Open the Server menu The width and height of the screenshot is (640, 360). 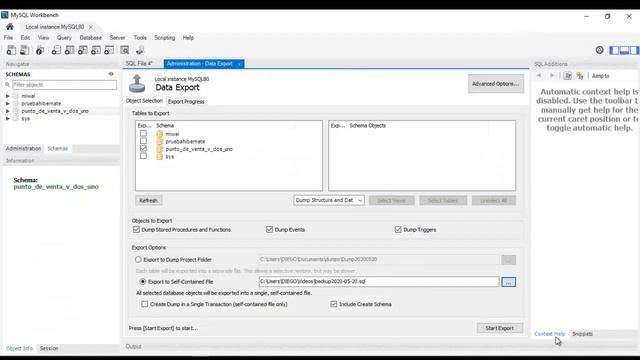coord(118,38)
